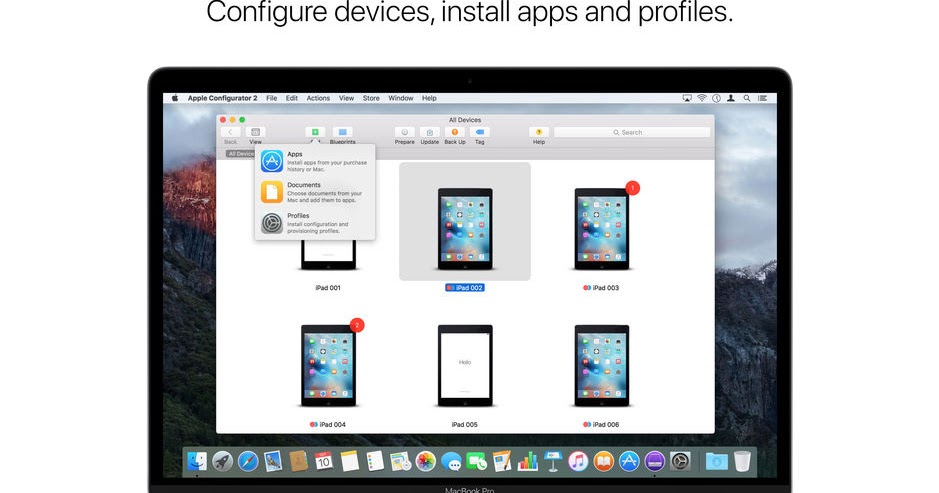Click the Add button in the toolbar
Viewport: 939px width, 493px height.
[315, 132]
